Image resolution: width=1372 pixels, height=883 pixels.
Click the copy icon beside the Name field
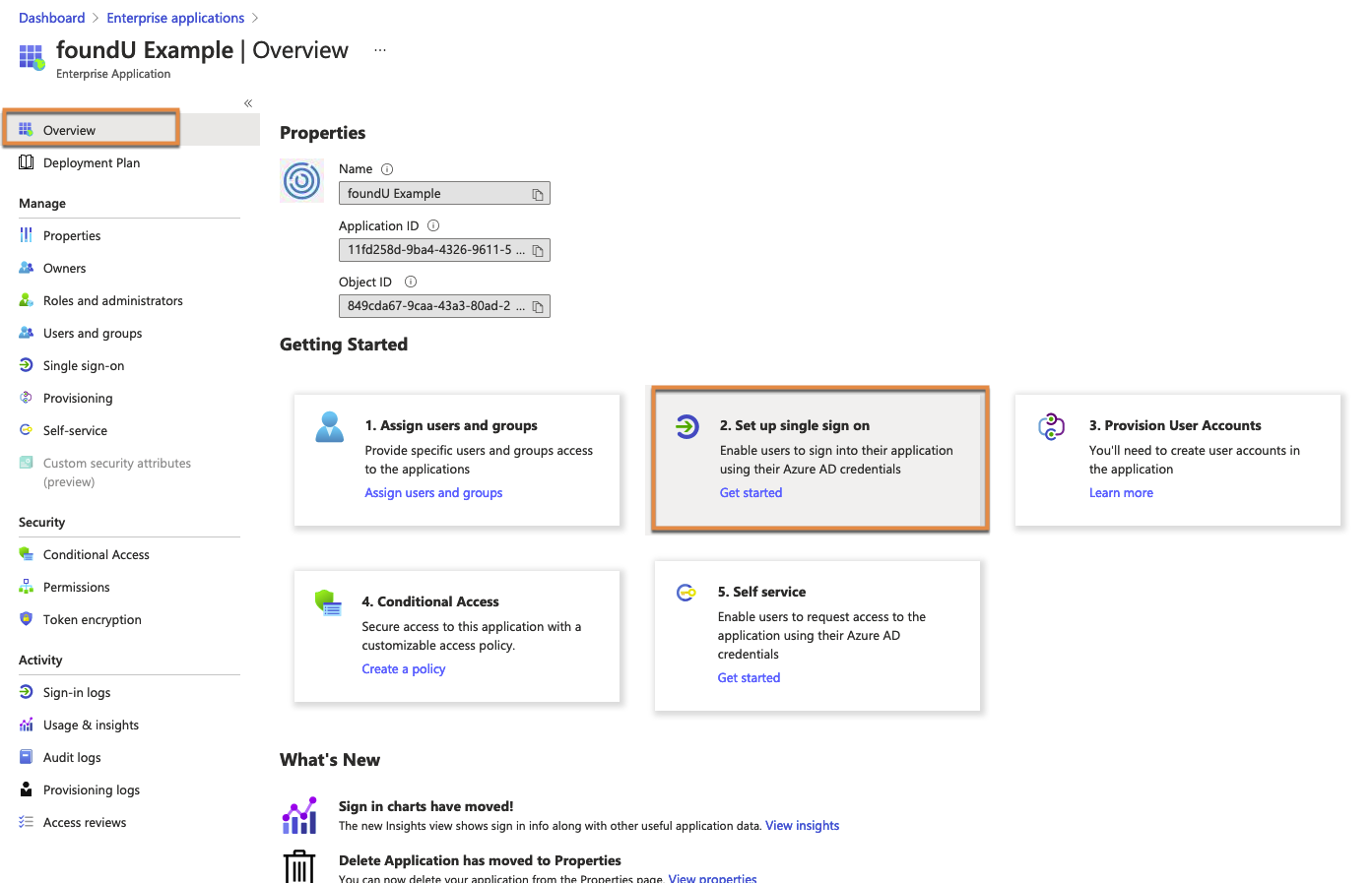click(538, 195)
